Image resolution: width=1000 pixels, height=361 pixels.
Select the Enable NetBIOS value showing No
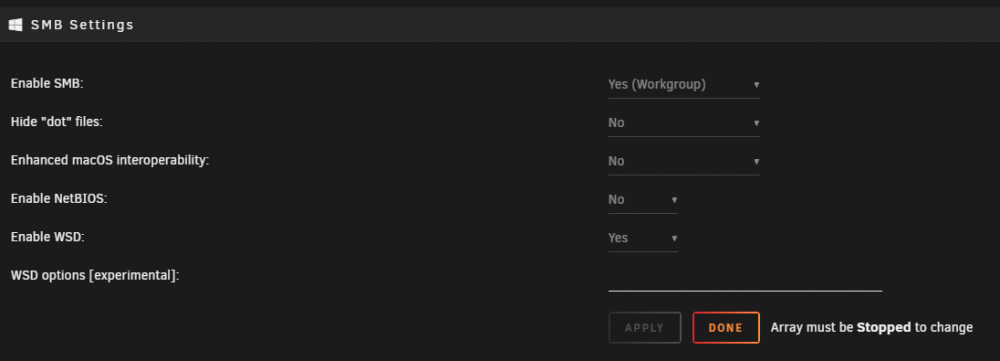pos(643,200)
